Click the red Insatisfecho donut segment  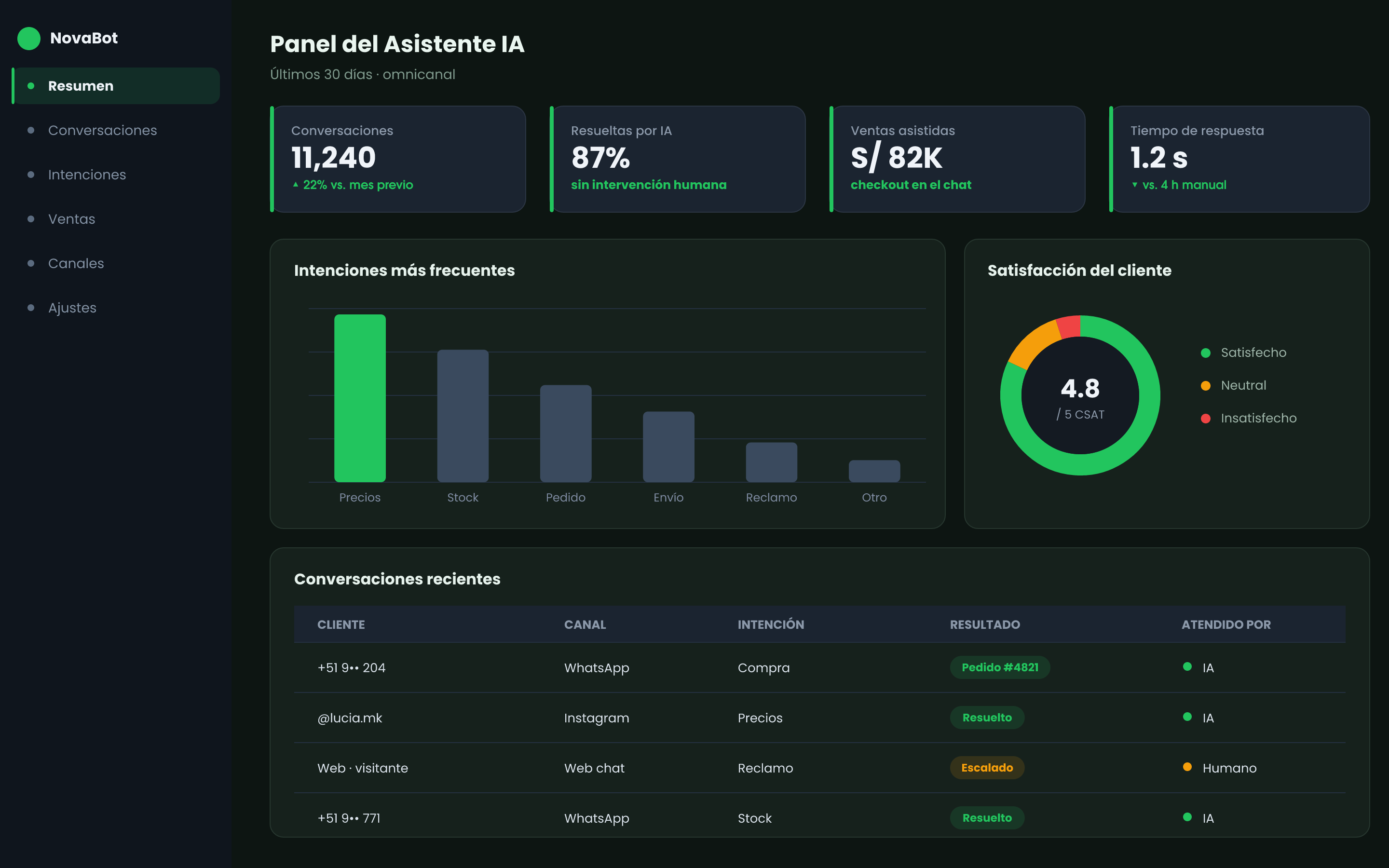point(1070,326)
